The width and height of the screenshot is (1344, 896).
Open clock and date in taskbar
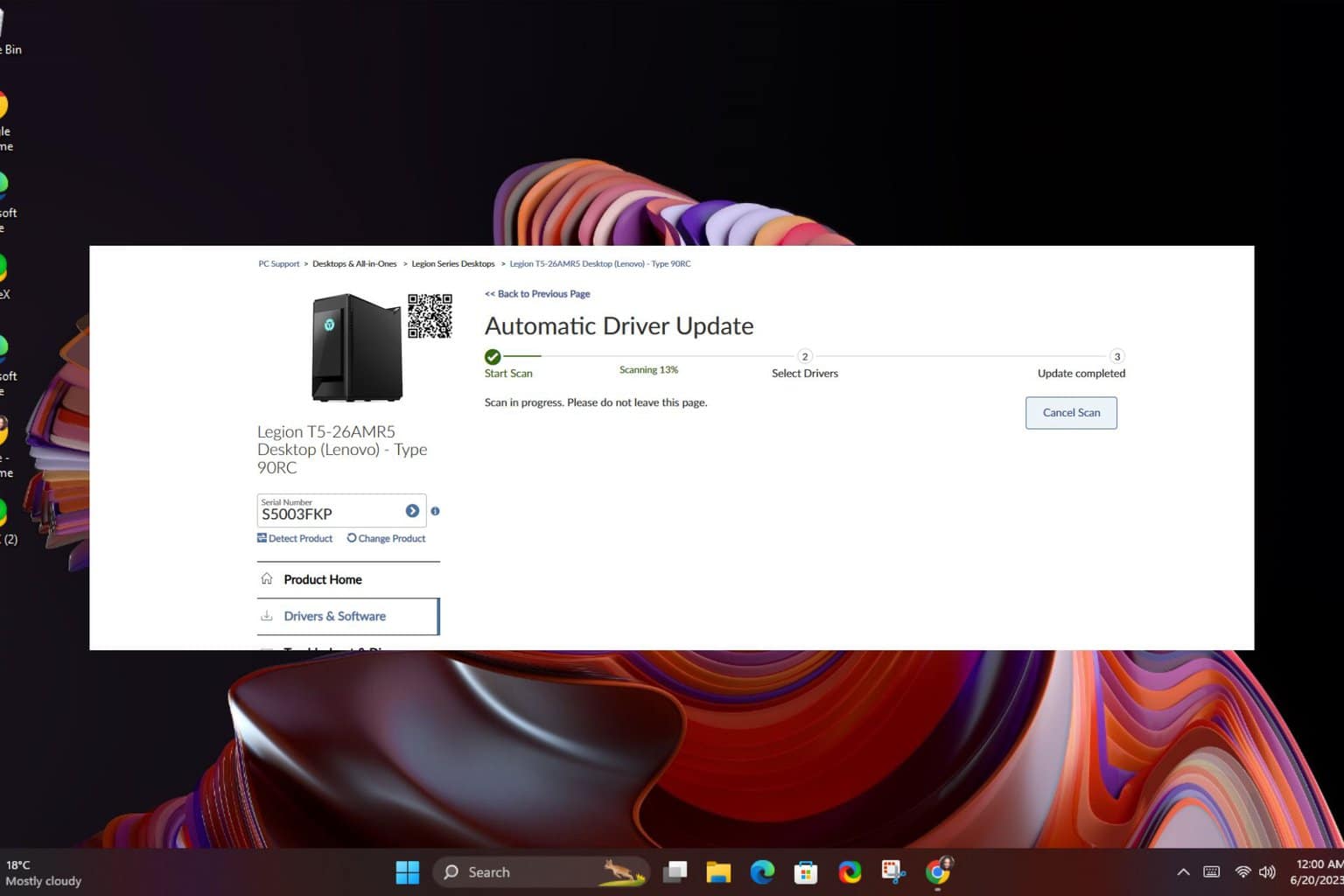1316,871
